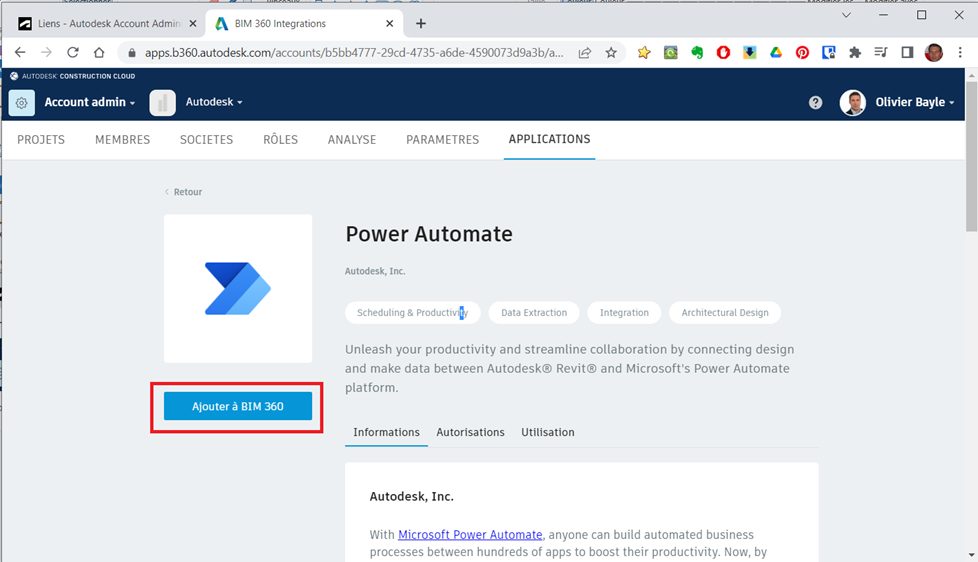This screenshot has width=978, height=562.
Task: Open the PARAMETRES tab
Action: 443,140
